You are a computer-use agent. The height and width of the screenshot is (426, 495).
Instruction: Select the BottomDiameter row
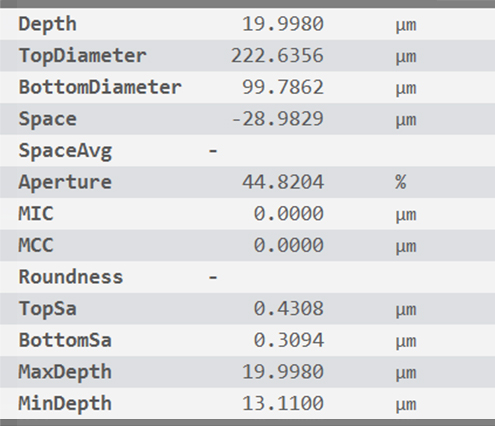click(x=247, y=87)
